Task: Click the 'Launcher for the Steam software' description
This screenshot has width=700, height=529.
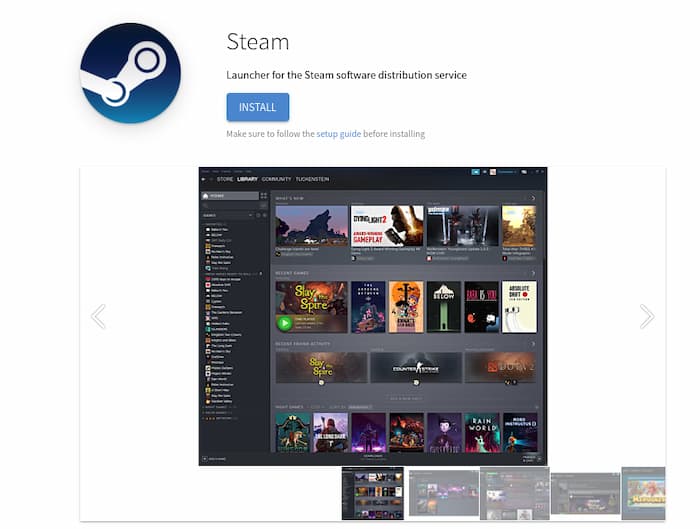Action: 346,75
